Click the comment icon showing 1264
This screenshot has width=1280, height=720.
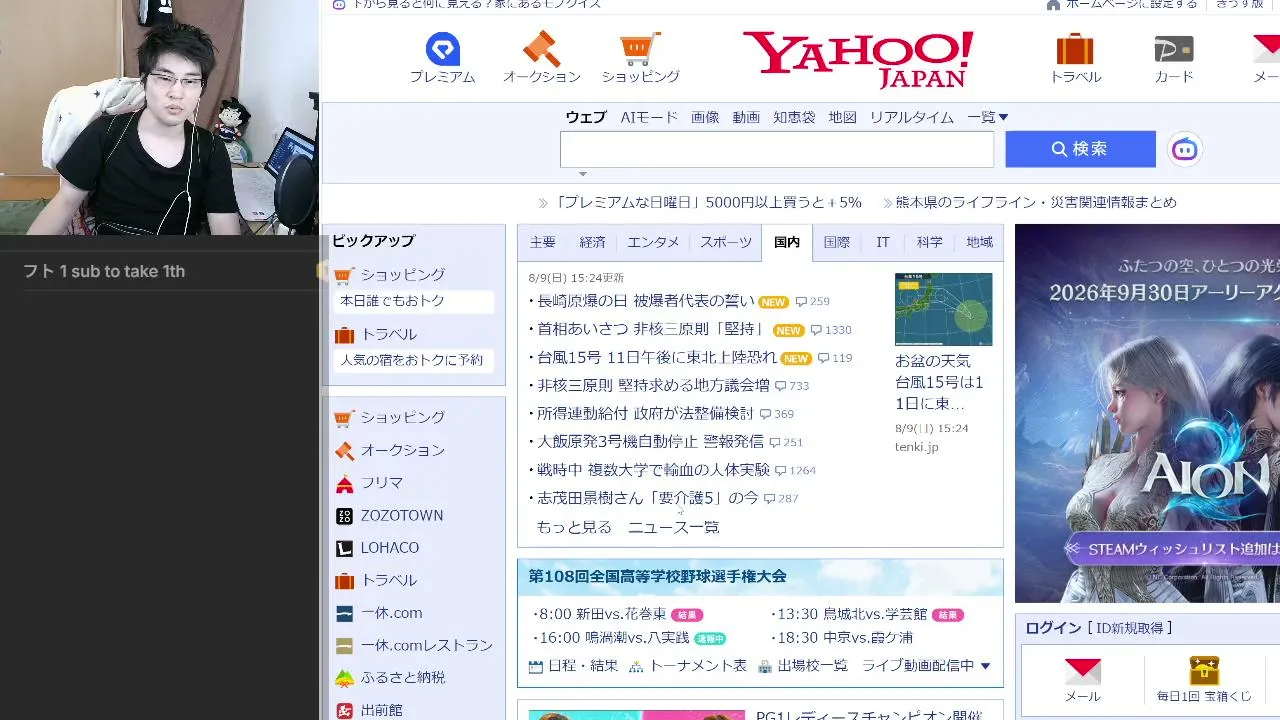pos(780,470)
